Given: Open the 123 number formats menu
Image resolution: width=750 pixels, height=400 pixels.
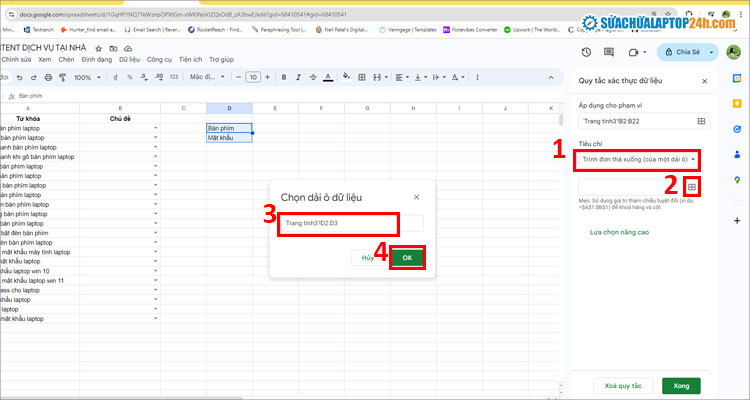Looking at the screenshot, I should point(174,77).
